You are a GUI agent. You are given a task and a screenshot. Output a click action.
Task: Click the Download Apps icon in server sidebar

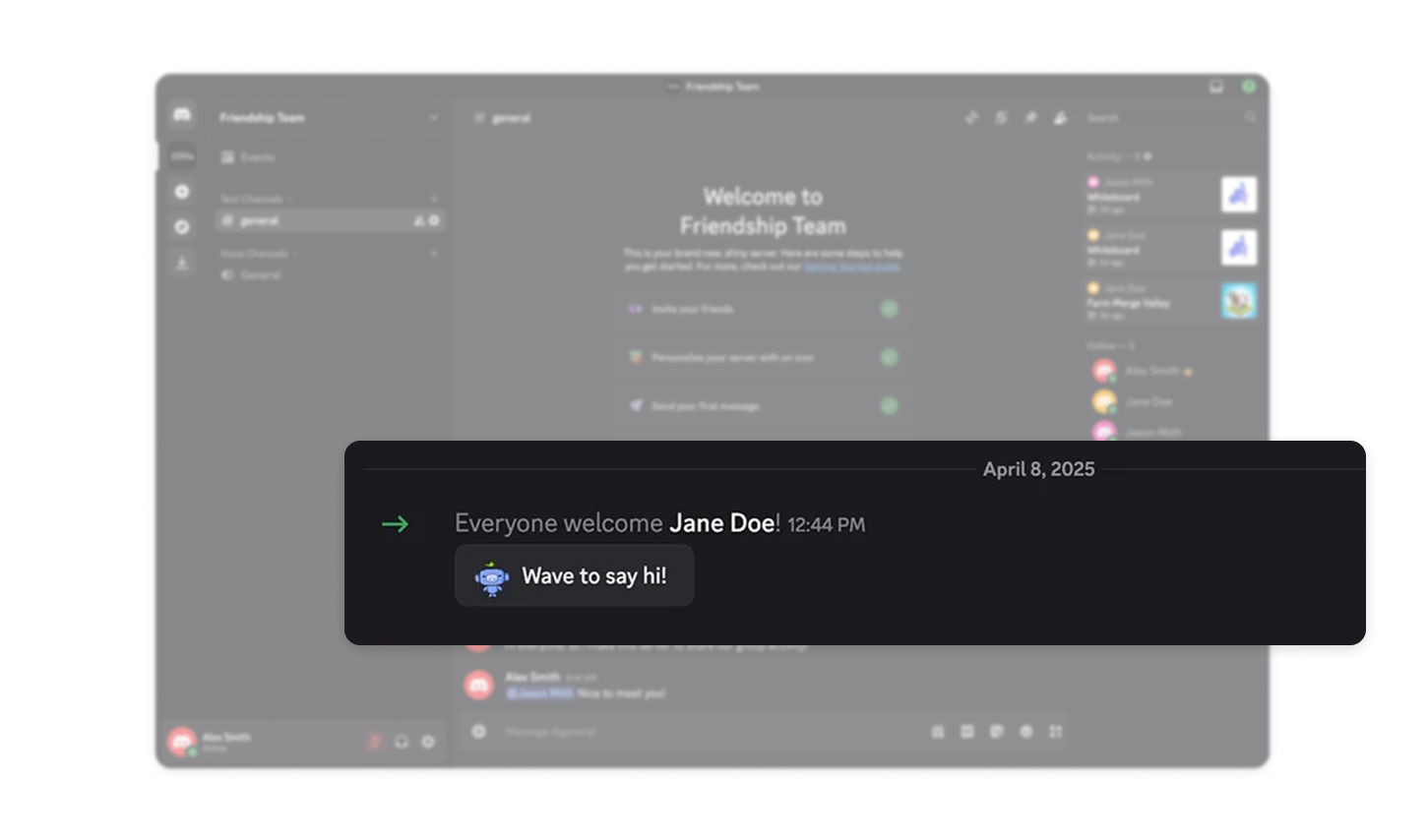182,264
